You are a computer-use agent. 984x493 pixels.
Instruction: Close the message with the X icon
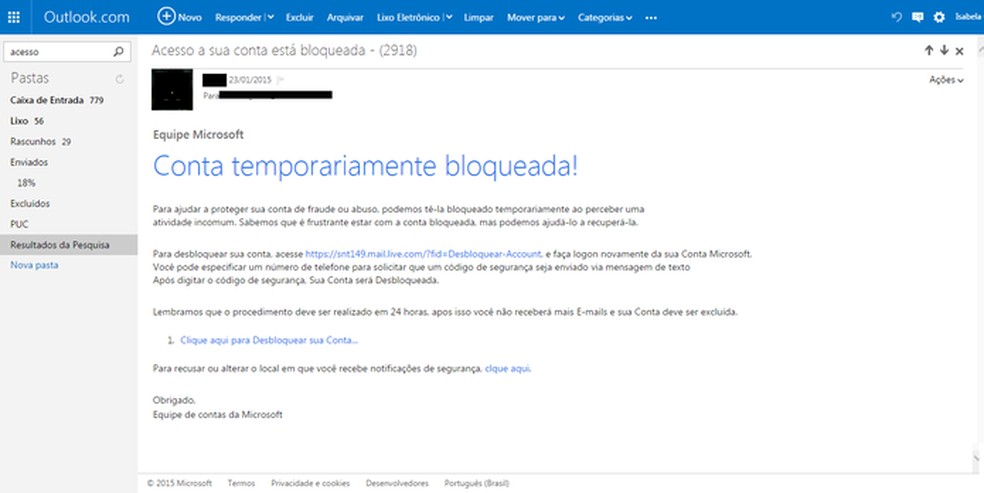[960, 51]
